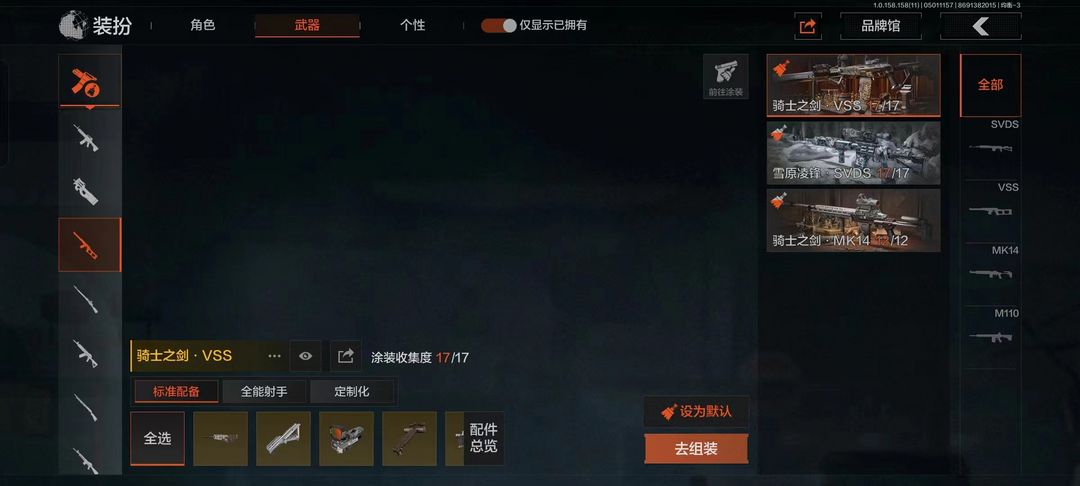Select the assault rifle category in sidebar
This screenshot has height=486, width=1080.
(x=88, y=137)
